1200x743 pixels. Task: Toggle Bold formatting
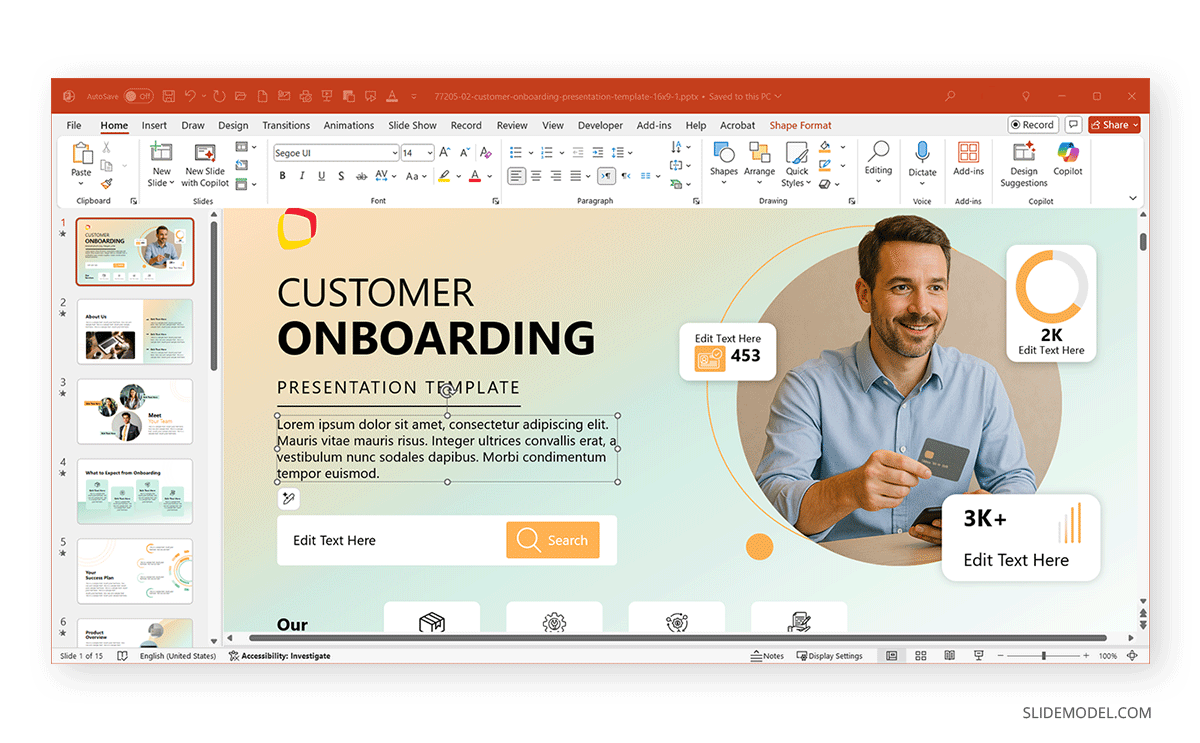click(x=283, y=176)
